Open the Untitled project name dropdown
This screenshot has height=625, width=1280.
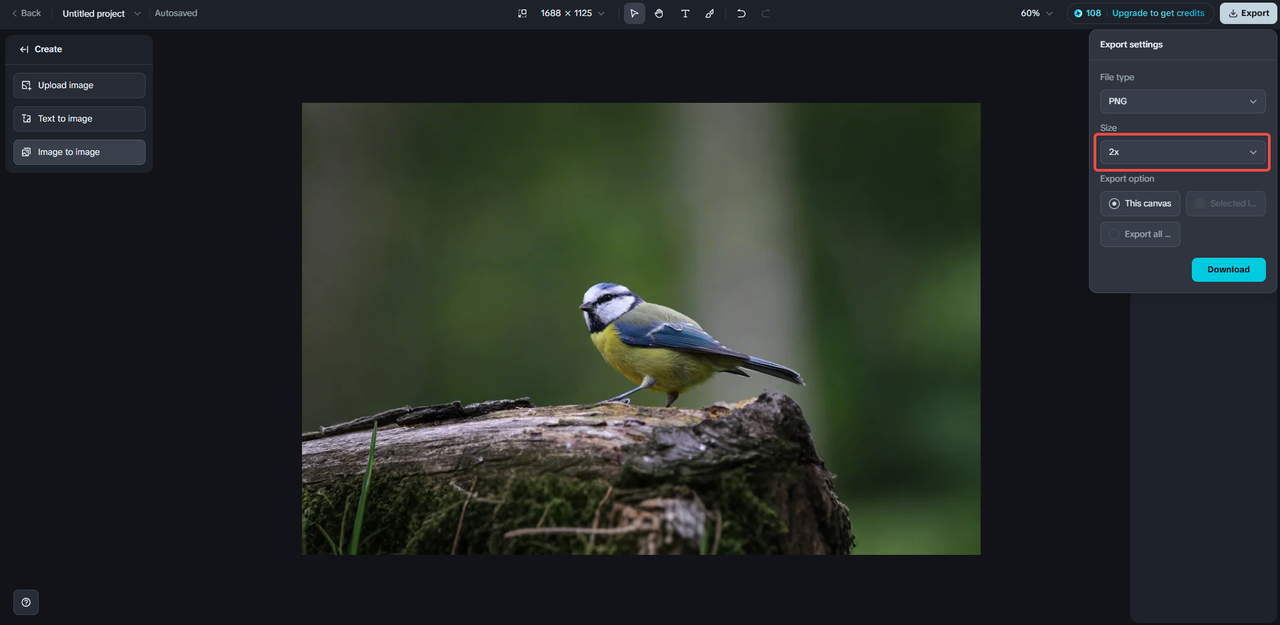click(x=101, y=13)
